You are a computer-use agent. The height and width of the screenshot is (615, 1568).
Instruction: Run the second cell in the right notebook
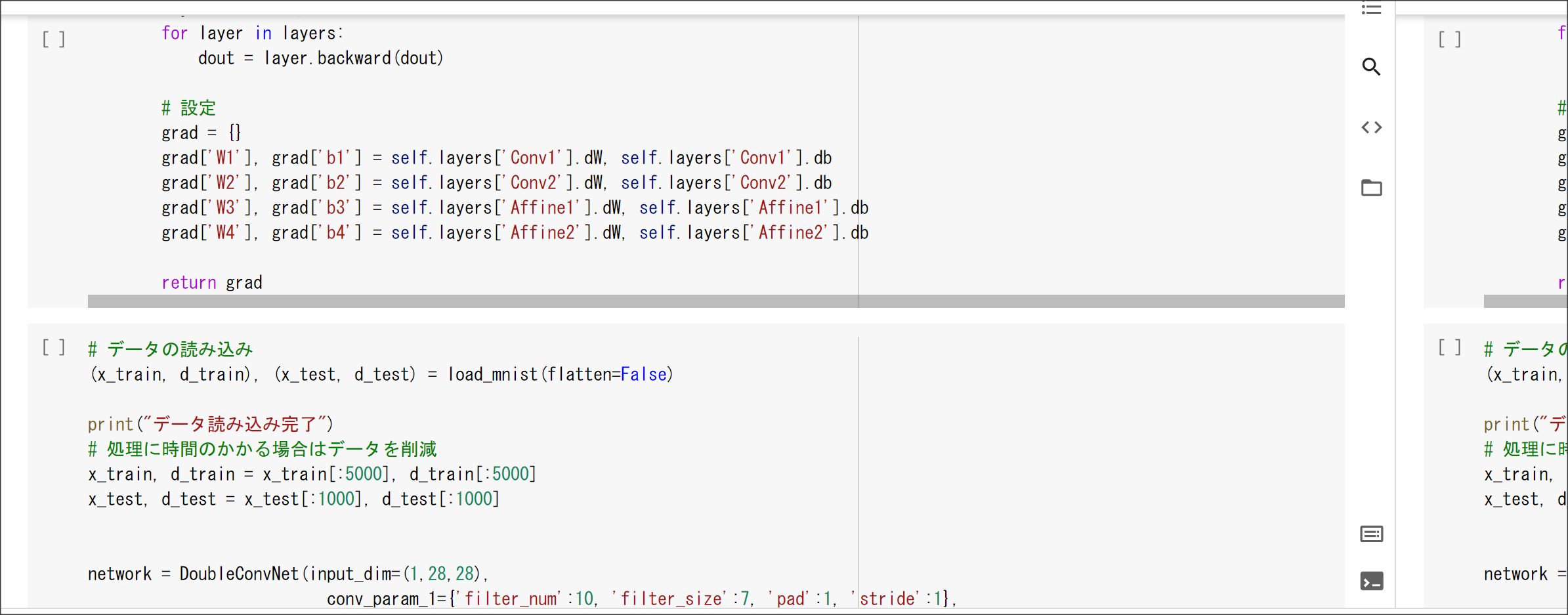pyautogui.click(x=1449, y=347)
